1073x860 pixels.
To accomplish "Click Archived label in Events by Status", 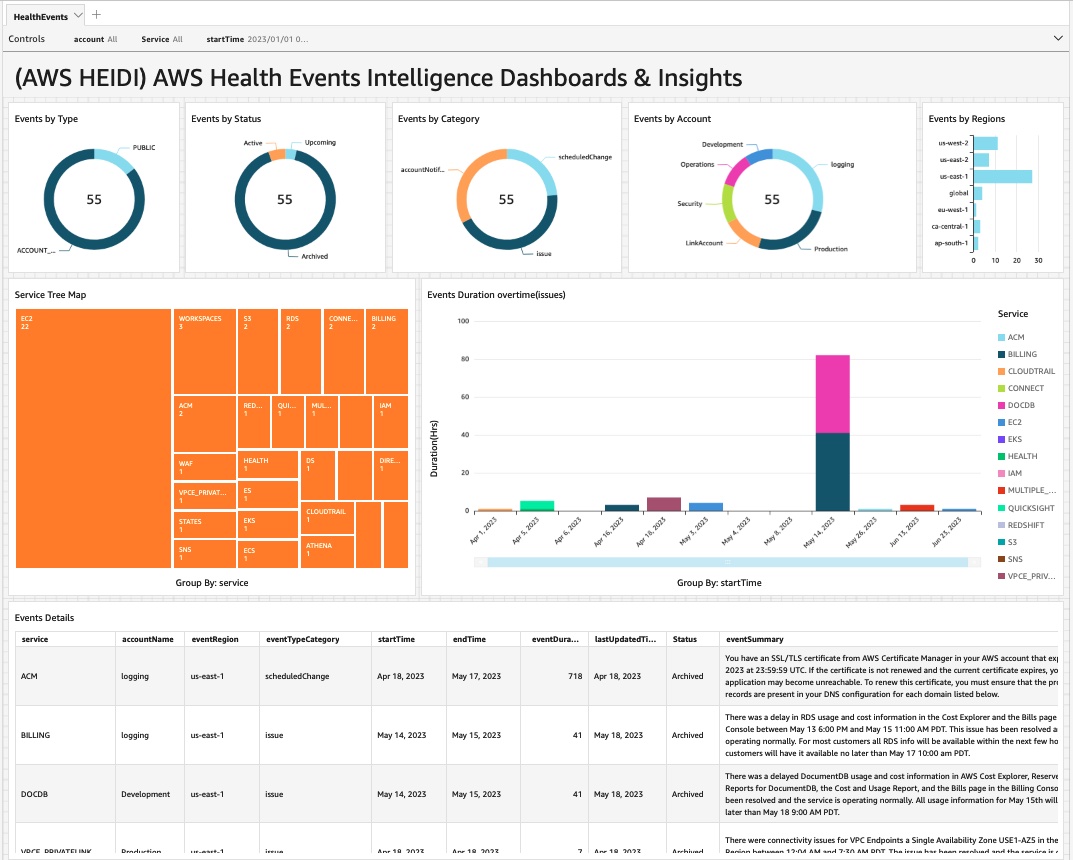I will (315, 257).
